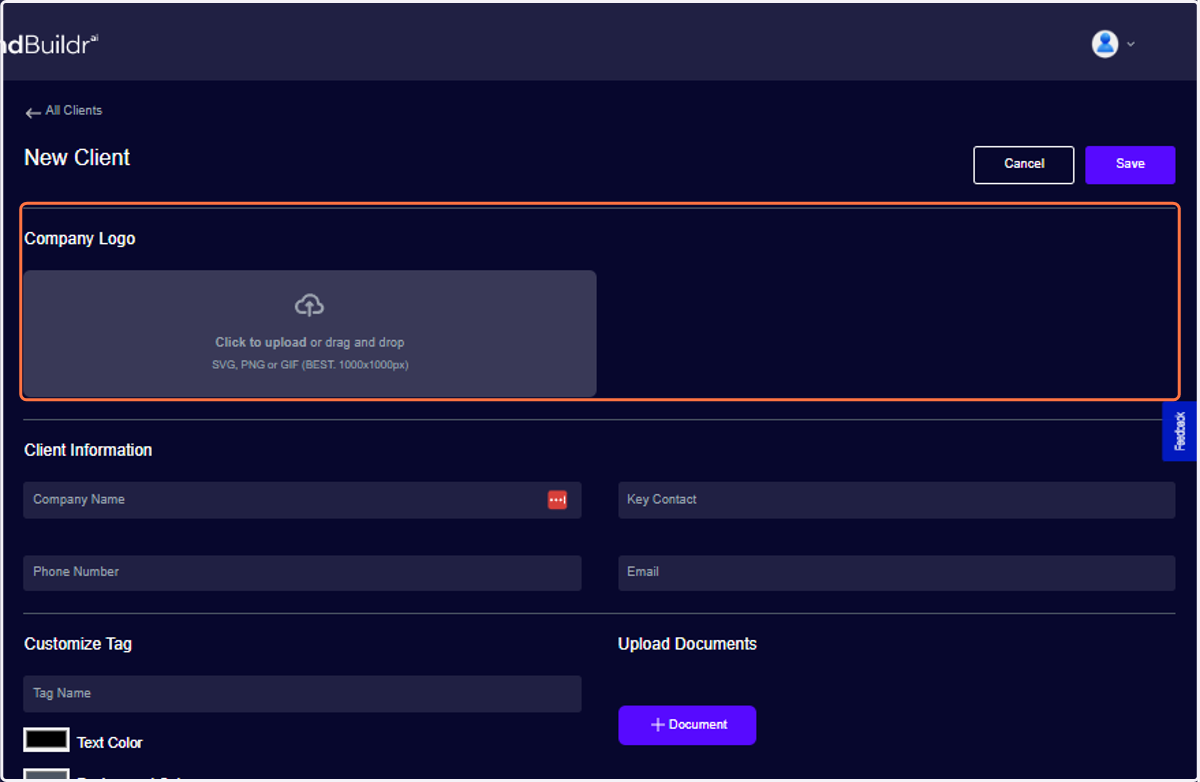Open the logo upload drop zone
Viewport: 1200px width, 782px height.
point(310,333)
